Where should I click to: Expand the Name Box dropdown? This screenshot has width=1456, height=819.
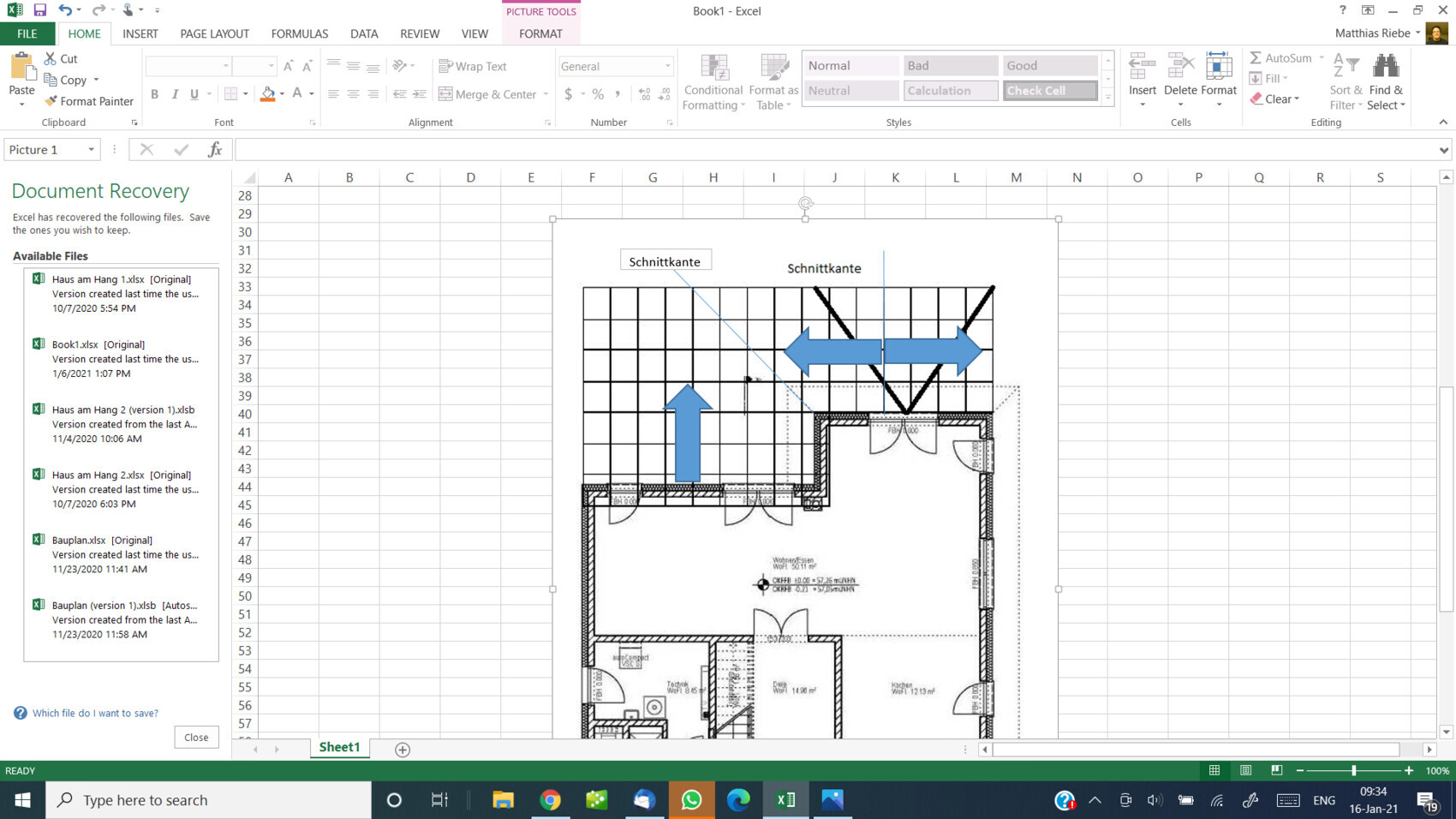[91, 150]
